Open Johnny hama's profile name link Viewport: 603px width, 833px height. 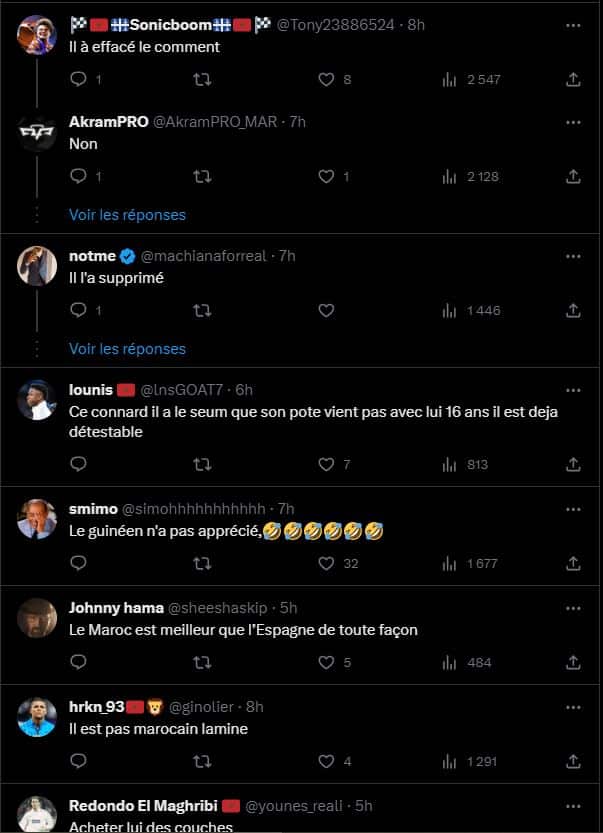point(108,607)
